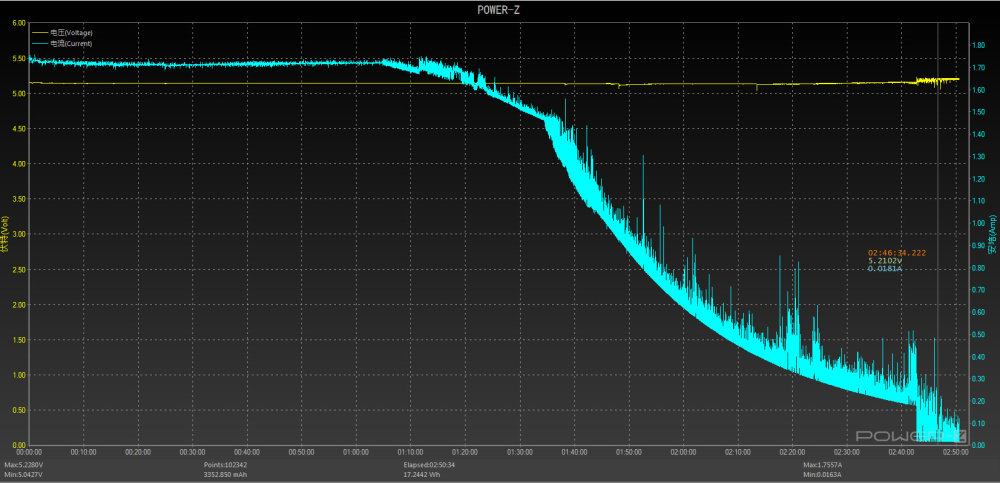Screen dimensions: 1000x483
Task: Click the Elapsed:02:50:34 statistic
Action: tap(429, 465)
